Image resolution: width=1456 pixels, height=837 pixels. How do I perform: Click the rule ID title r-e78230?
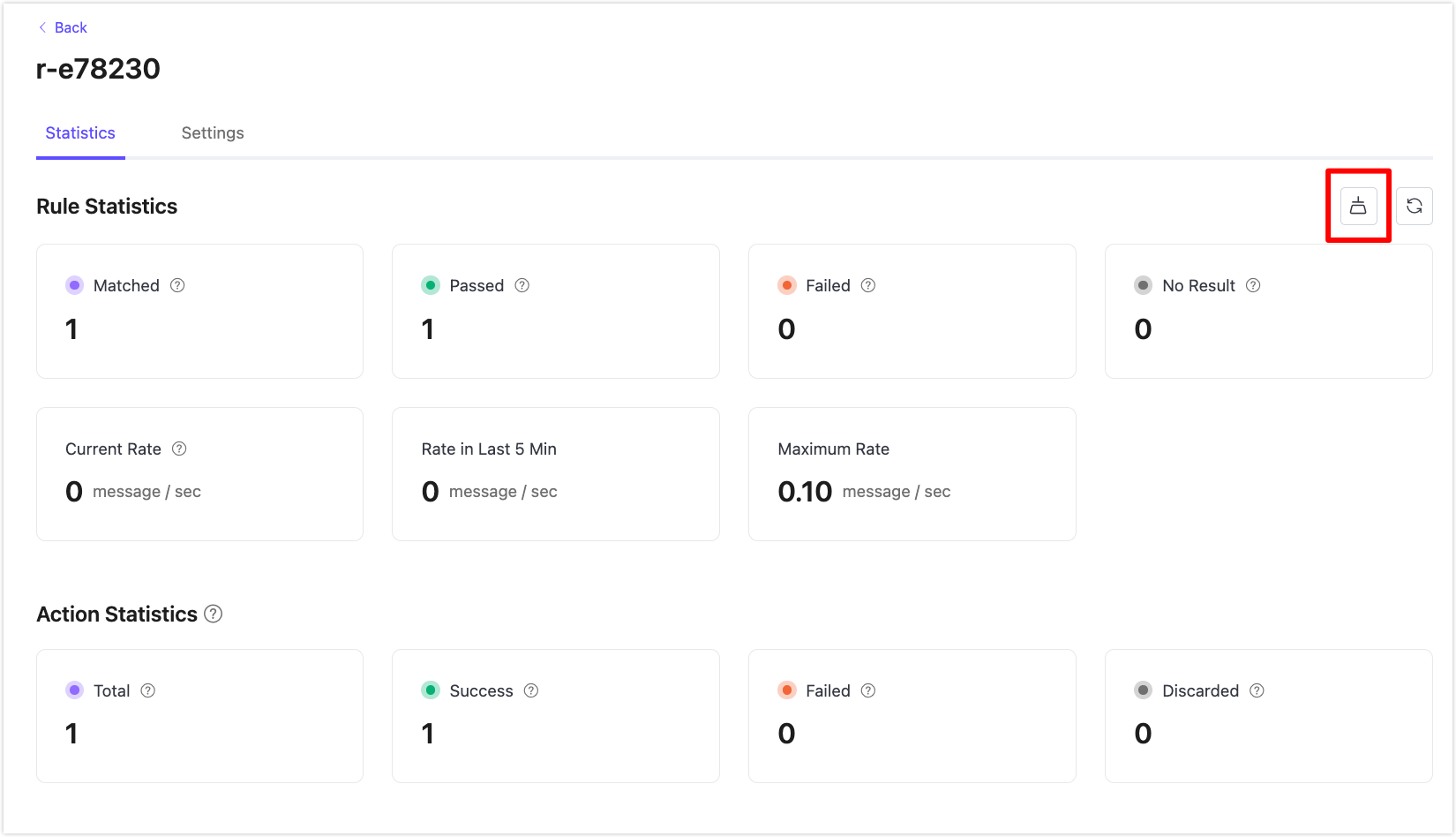pos(98,69)
